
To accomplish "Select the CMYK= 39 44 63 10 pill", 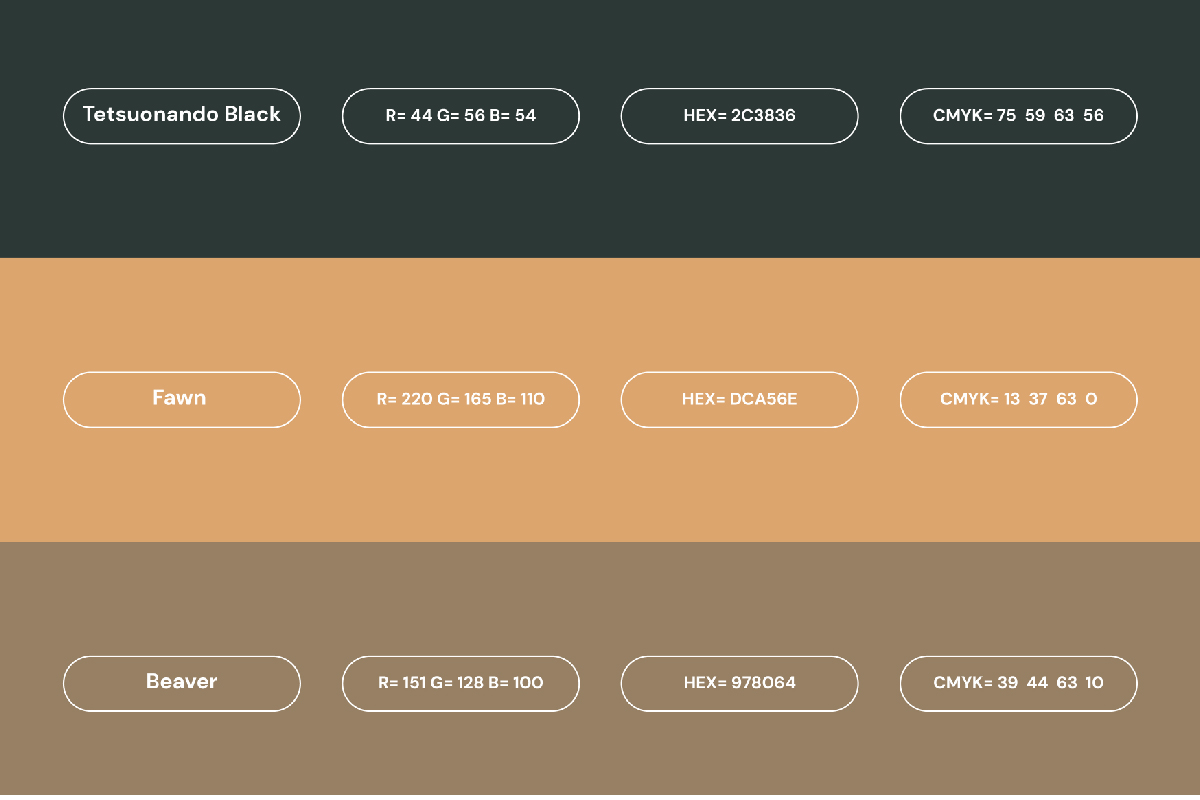I will coord(1018,684).
